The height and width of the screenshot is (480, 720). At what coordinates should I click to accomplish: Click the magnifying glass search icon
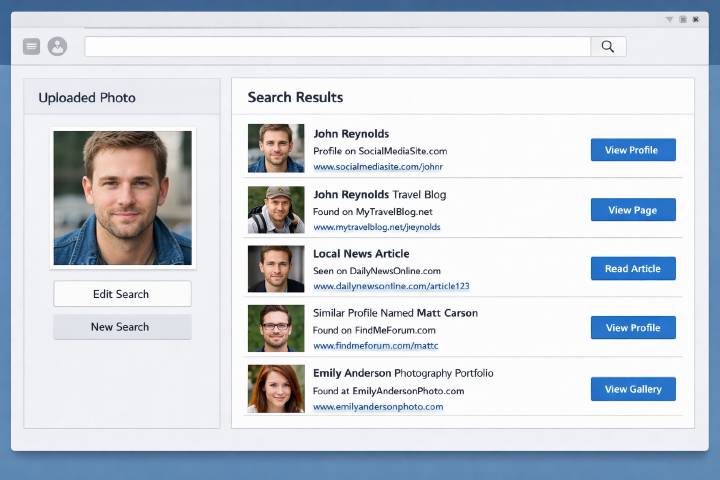tap(608, 46)
